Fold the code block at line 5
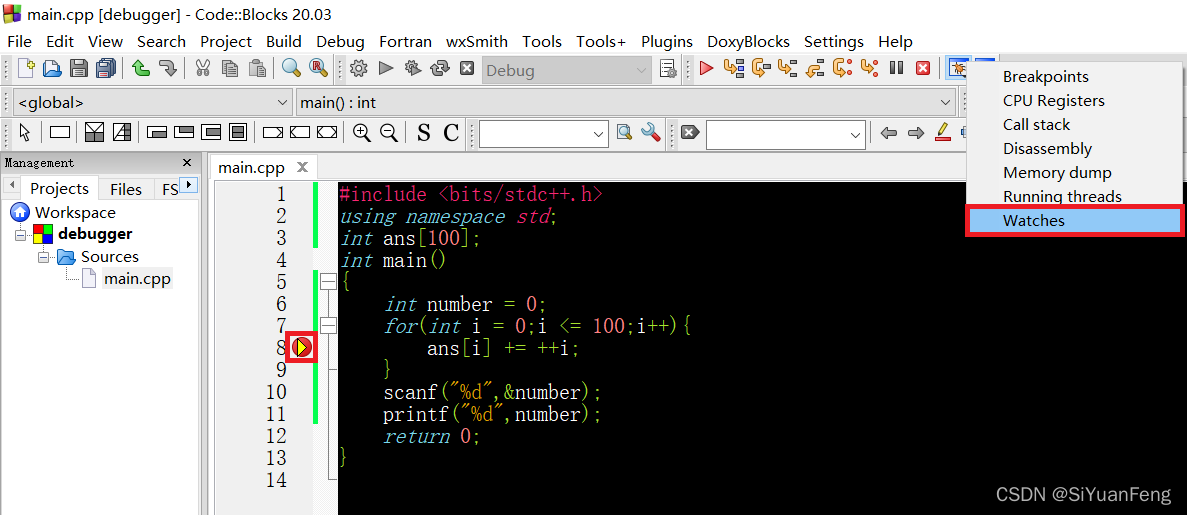The width and height of the screenshot is (1187, 515). click(329, 282)
